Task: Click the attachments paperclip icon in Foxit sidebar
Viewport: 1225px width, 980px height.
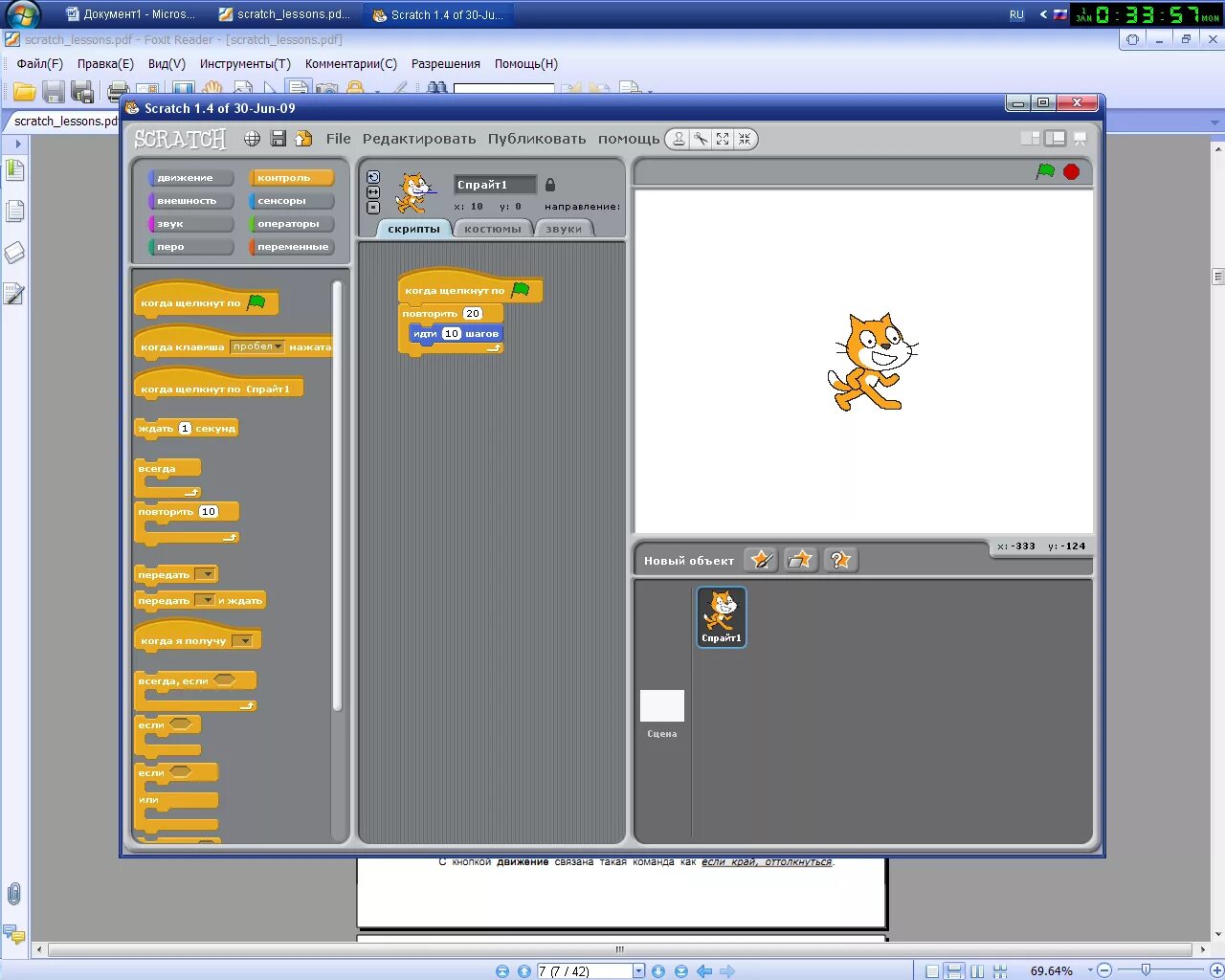Action: [14, 894]
